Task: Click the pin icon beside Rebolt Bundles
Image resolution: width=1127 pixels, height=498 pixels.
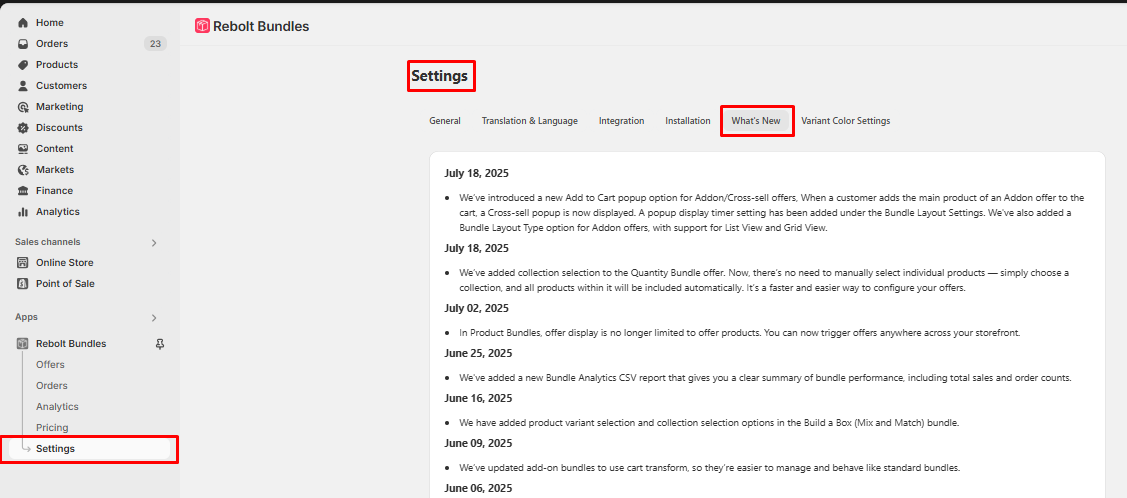Action: coord(160,343)
